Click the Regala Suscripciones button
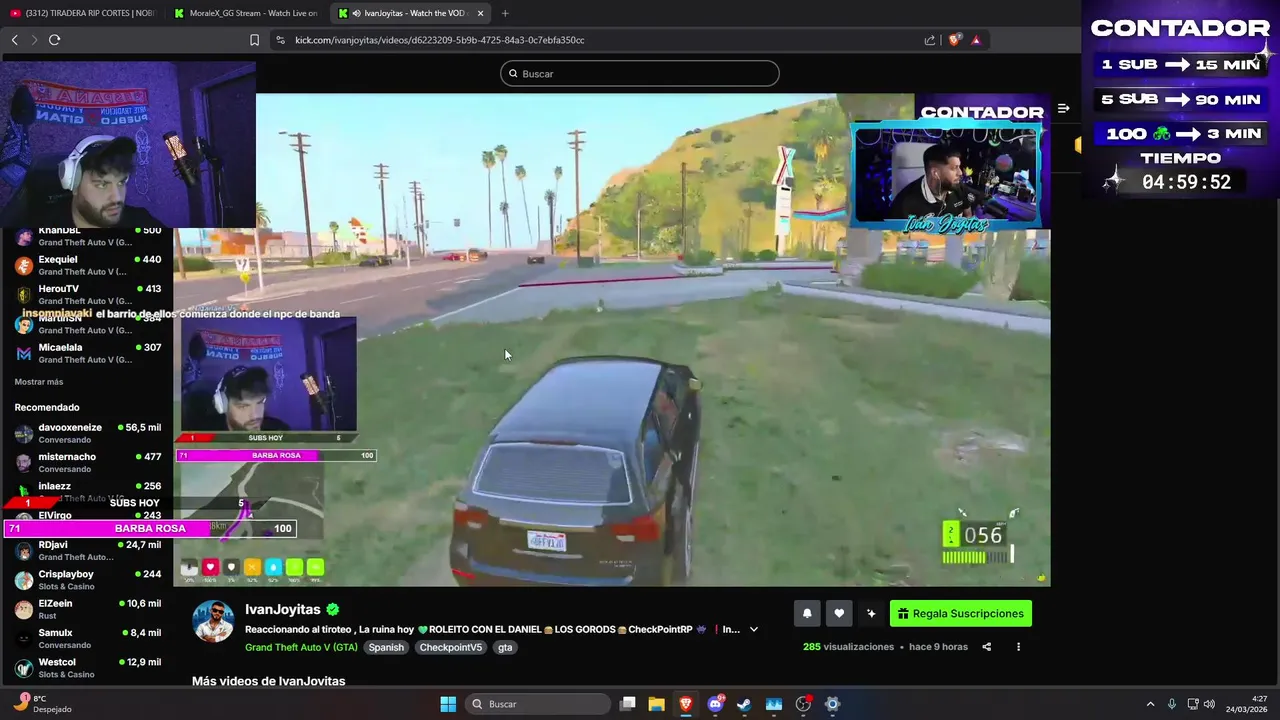 tap(961, 614)
